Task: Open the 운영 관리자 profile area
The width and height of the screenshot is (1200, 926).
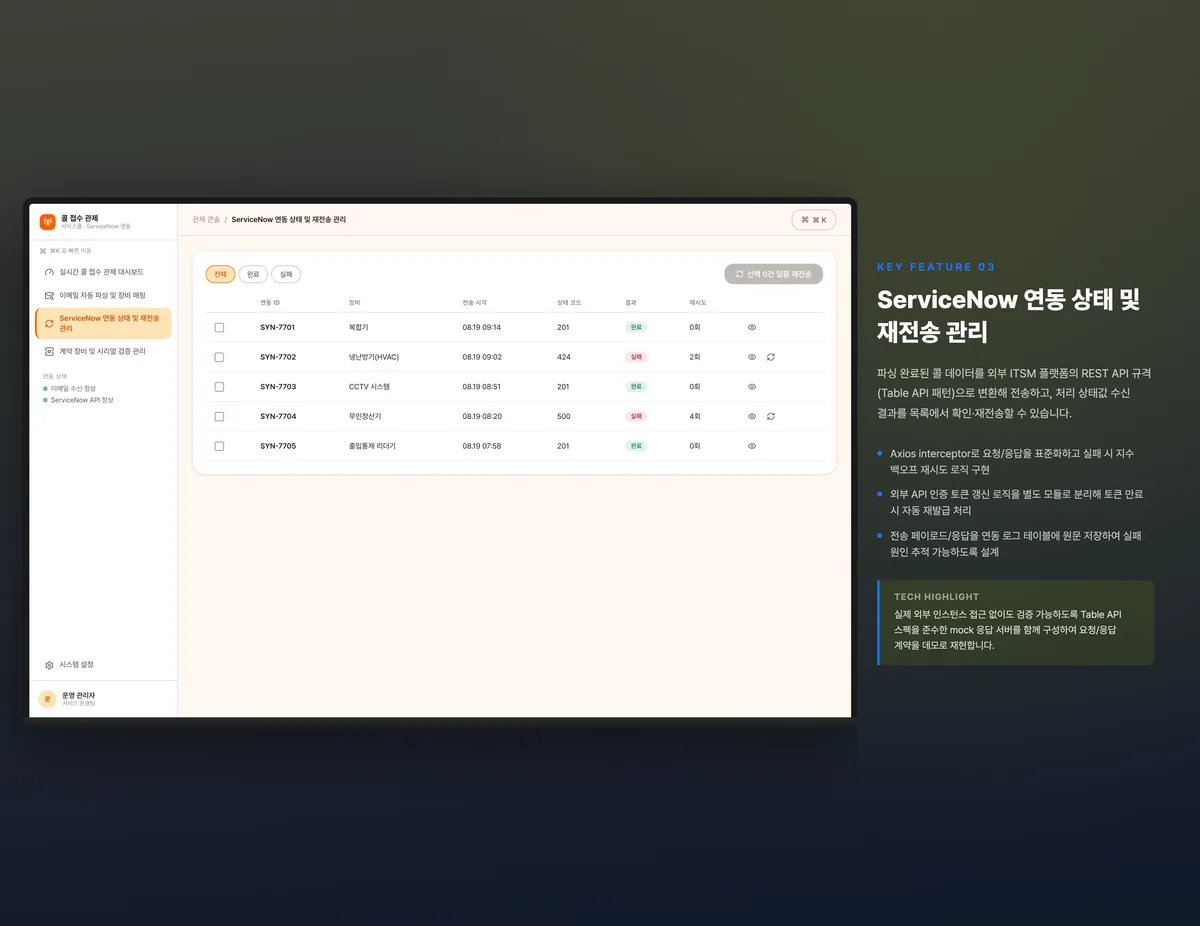Action: point(103,699)
